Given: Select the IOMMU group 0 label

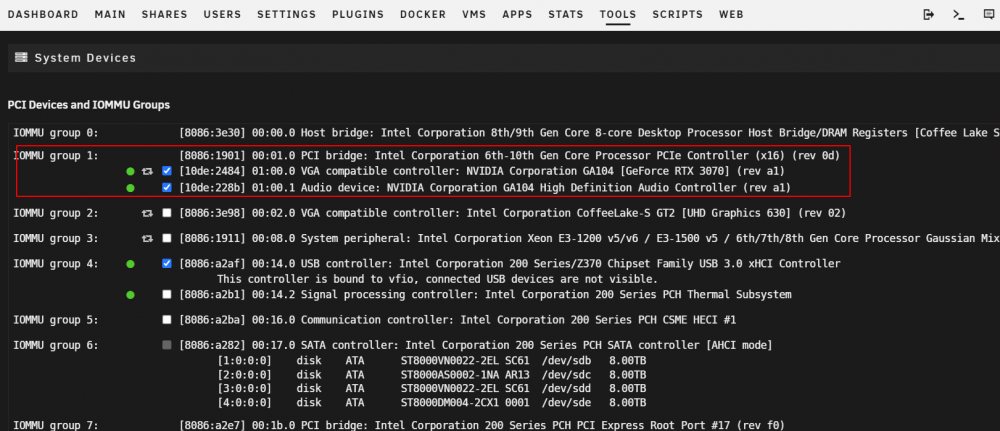Looking at the screenshot, I should click(56, 133).
